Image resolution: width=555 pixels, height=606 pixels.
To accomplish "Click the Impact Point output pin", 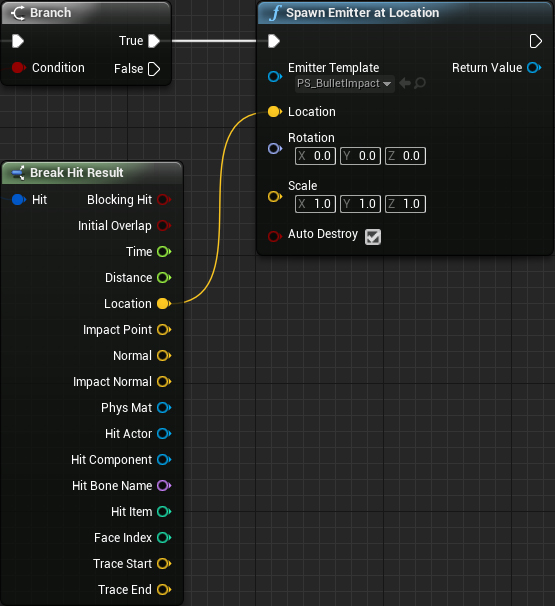I will 164,330.
